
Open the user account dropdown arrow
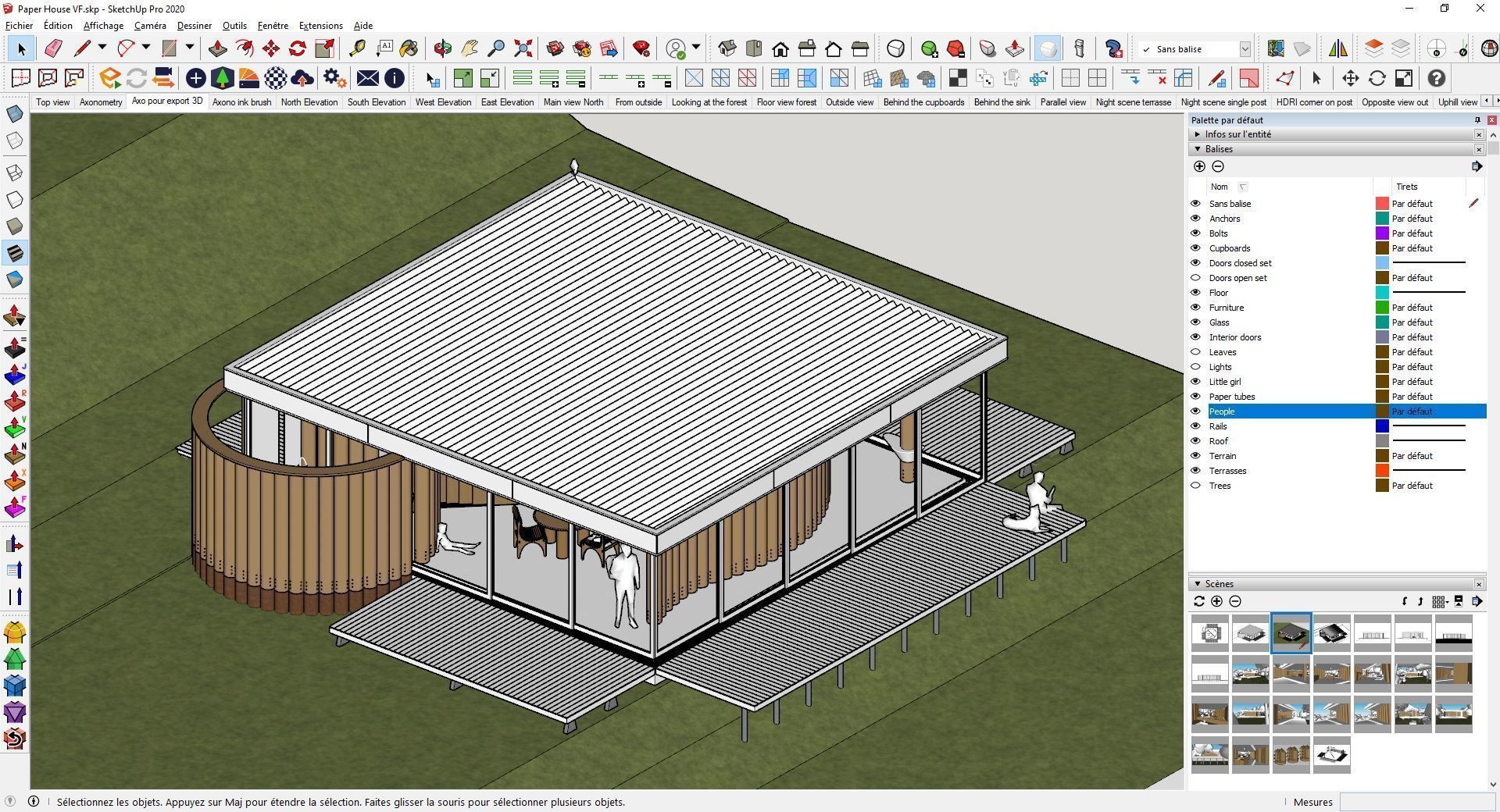[x=696, y=48]
